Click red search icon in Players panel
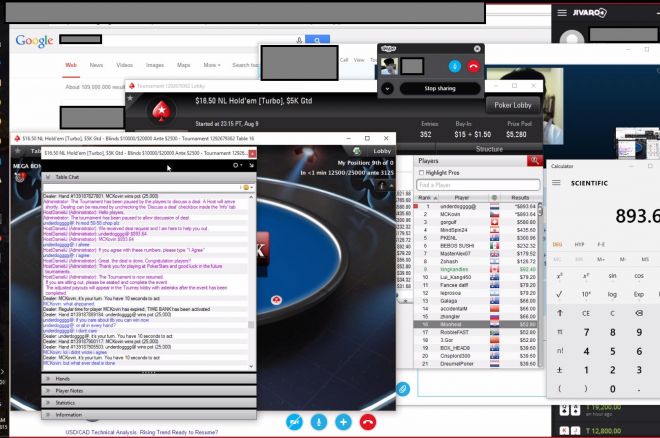Image resolution: width=660 pixels, height=438 pixels. pos(534,160)
